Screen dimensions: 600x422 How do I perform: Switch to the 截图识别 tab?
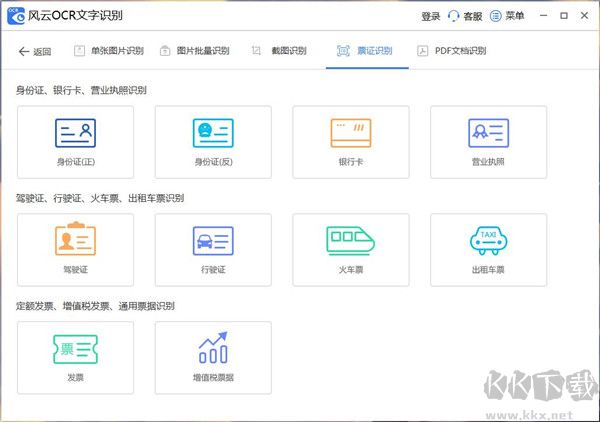[x=279, y=51]
